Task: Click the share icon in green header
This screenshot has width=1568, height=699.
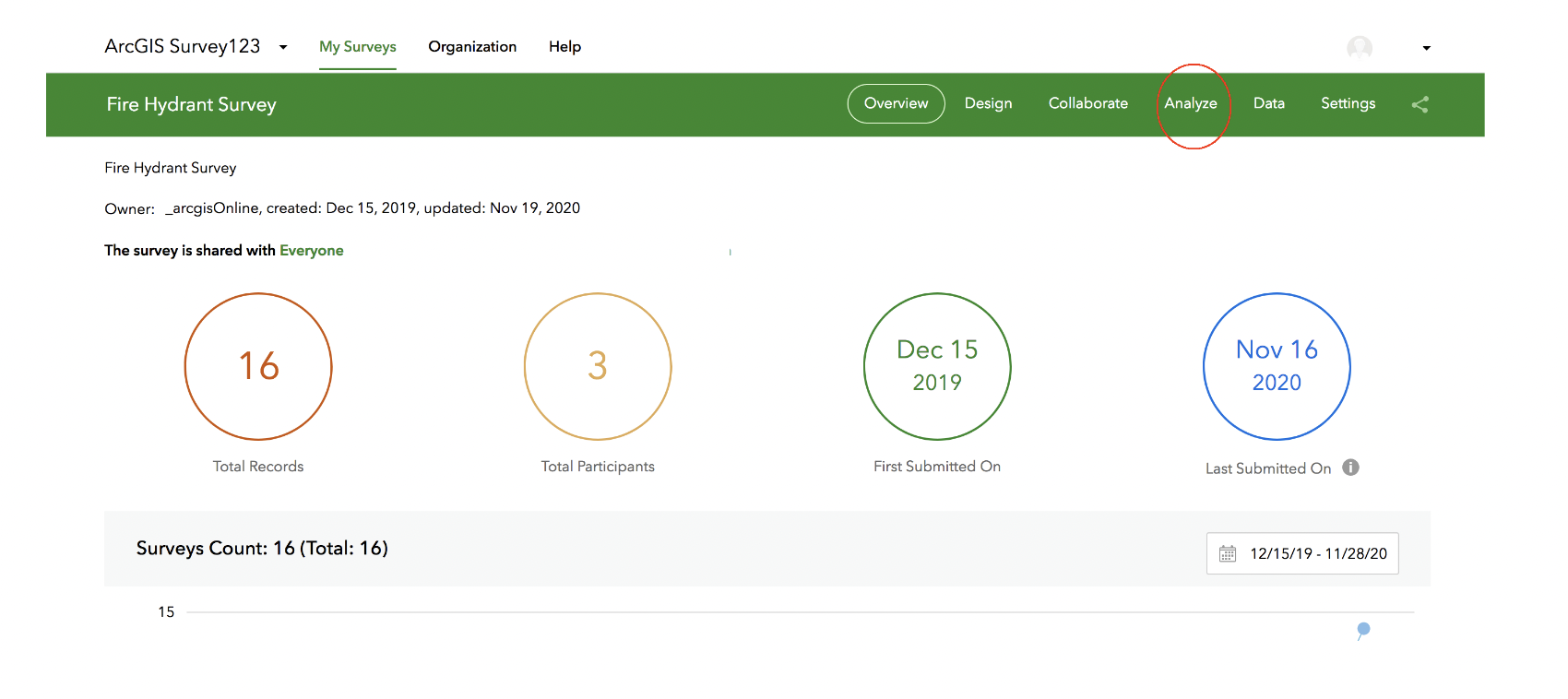Action: pos(1420,104)
